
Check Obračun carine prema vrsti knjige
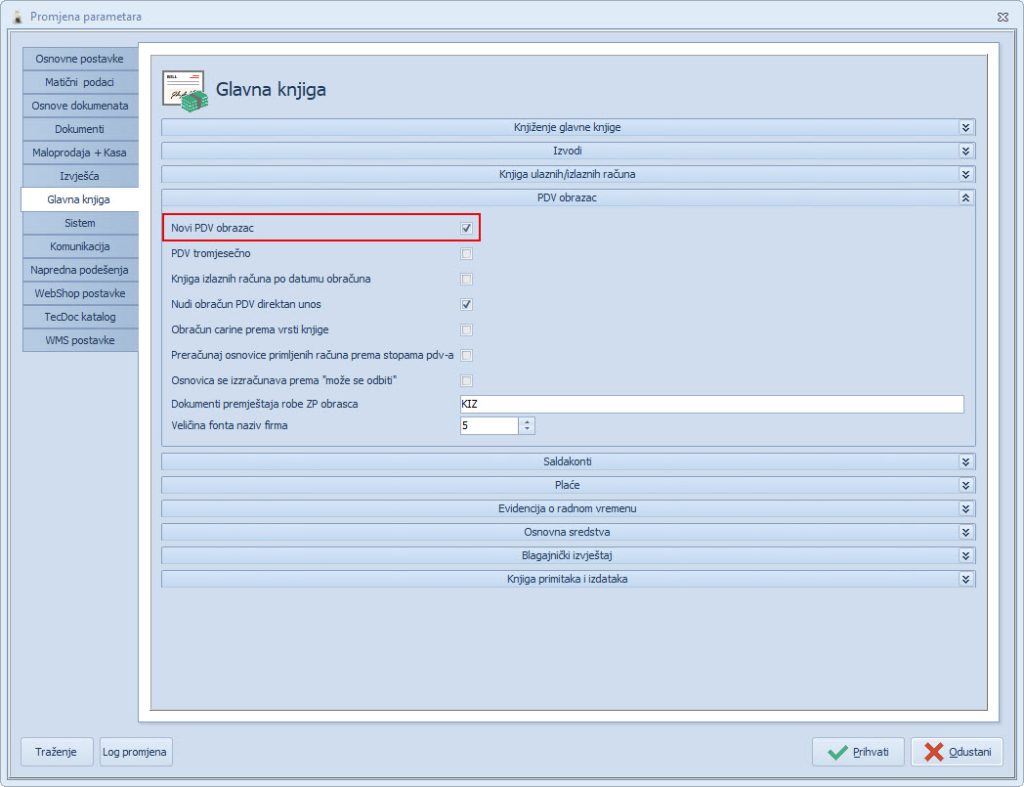[466, 330]
